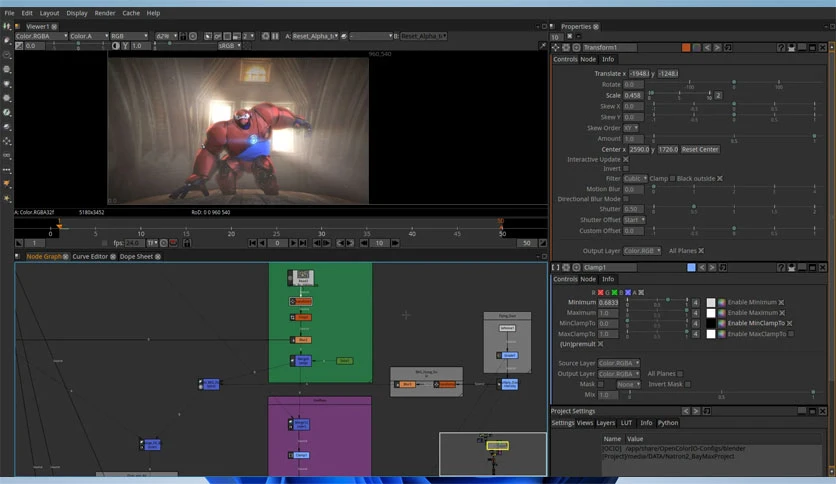This screenshot has height=484, width=836.
Task: Open the MaxClampTo color picker dialog
Action: pyautogui.click(x=721, y=334)
